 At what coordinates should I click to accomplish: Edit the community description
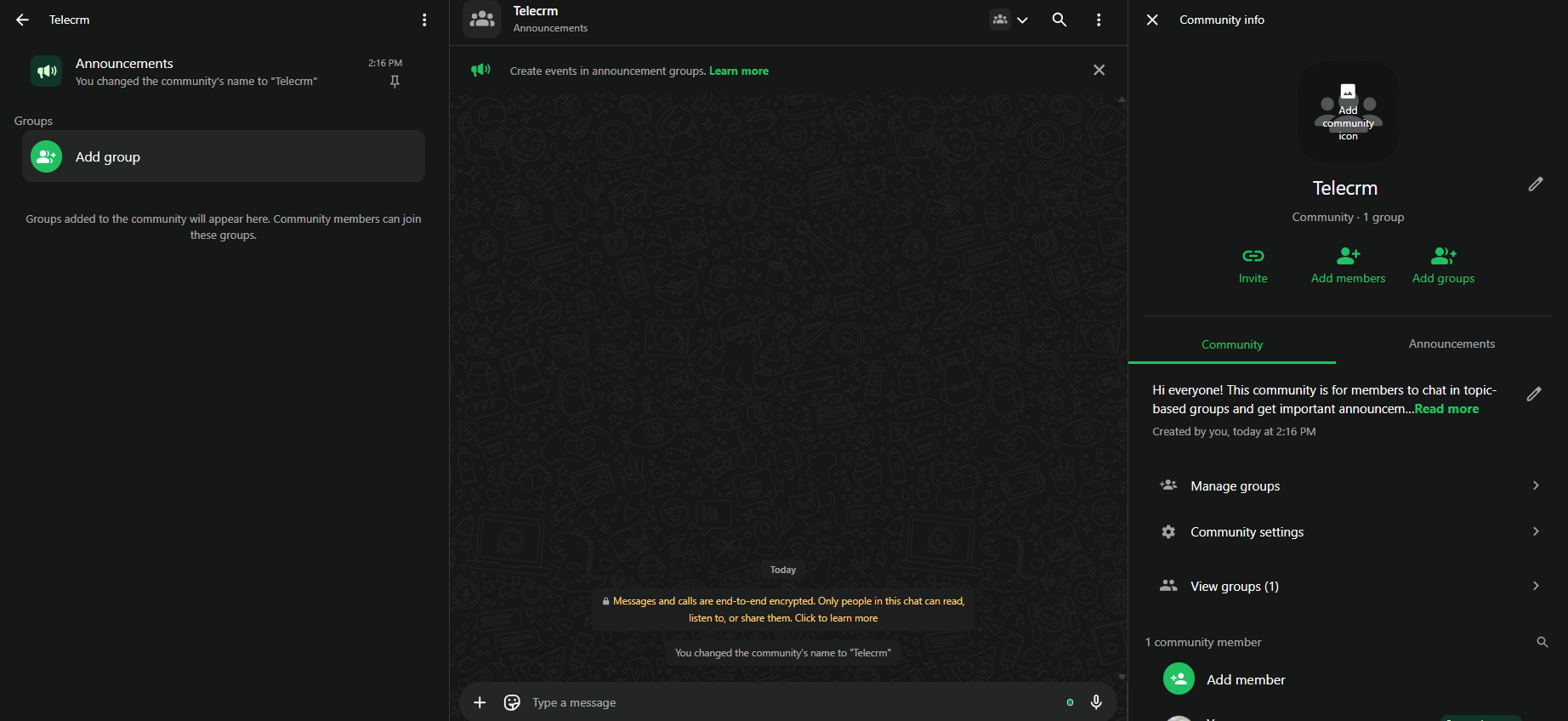click(x=1534, y=395)
